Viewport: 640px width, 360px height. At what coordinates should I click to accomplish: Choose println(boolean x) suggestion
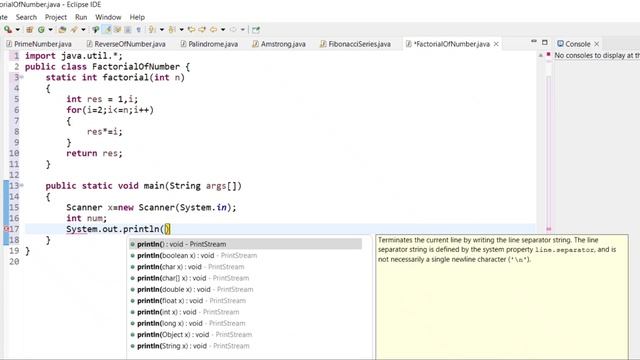tap(245, 256)
